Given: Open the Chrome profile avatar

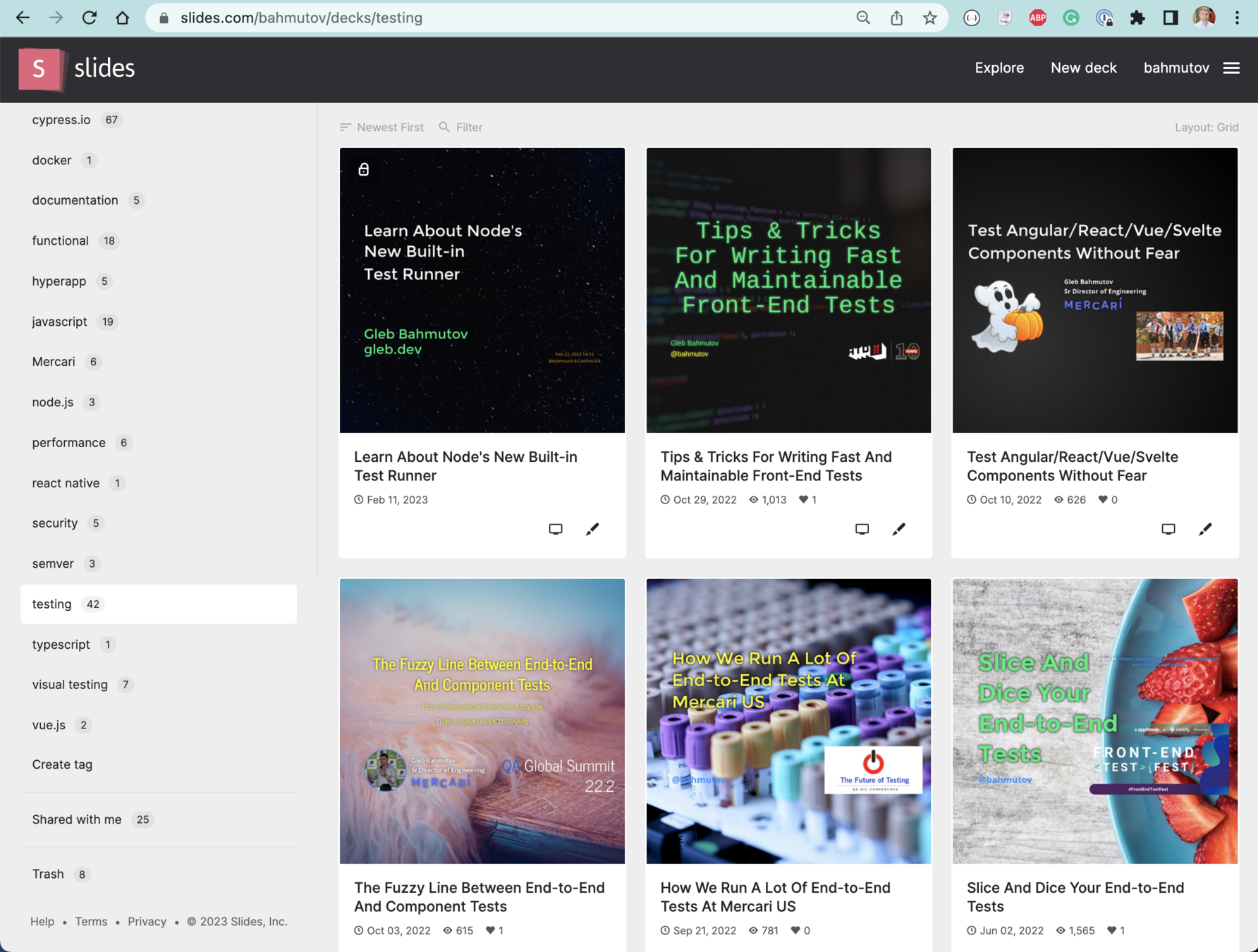Looking at the screenshot, I should coord(1204,18).
